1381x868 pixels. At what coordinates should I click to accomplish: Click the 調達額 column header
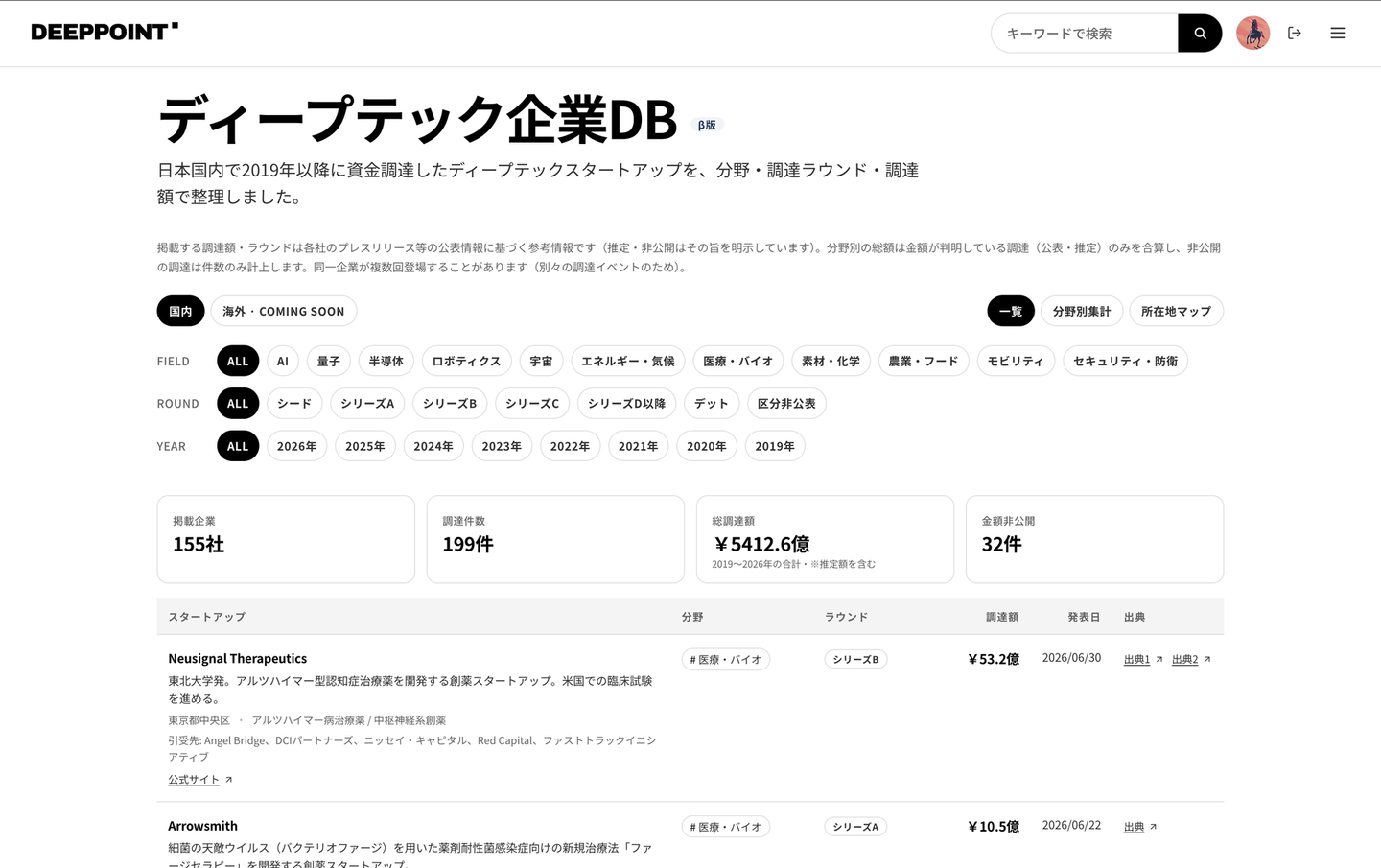point(1002,617)
